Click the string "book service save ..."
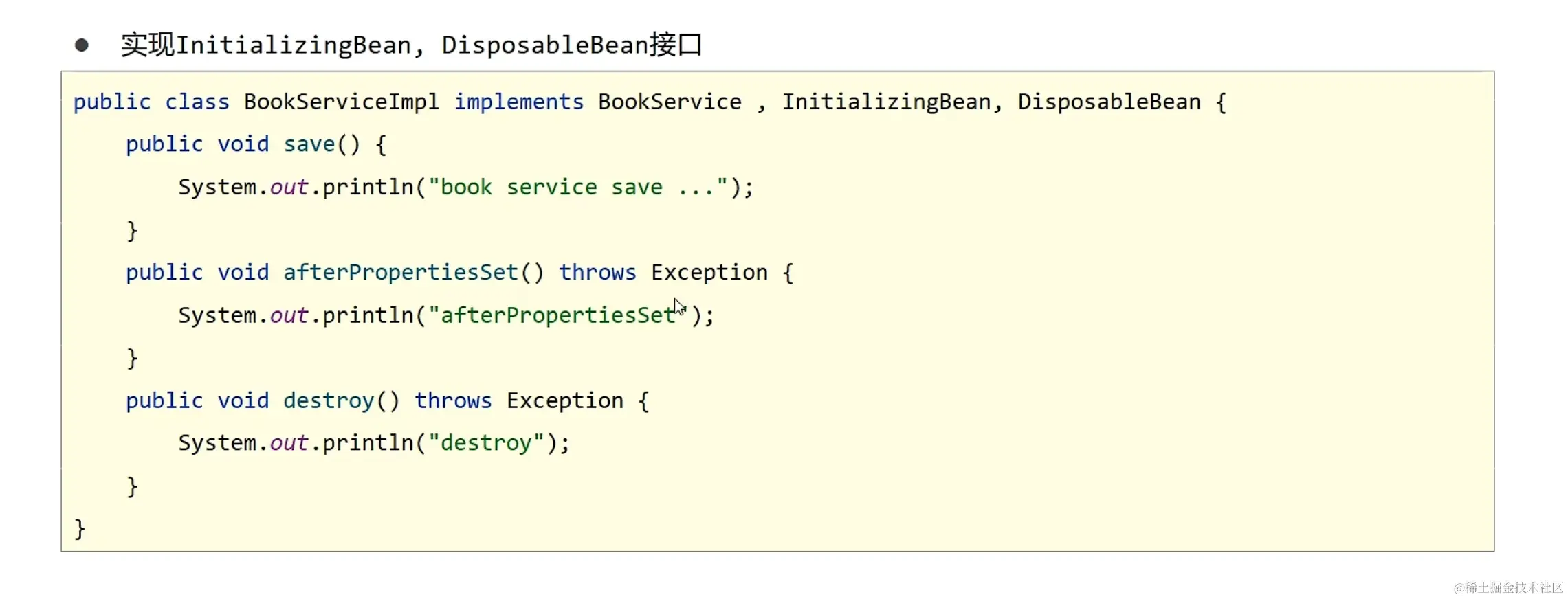The image size is (1568, 599). 577,188
